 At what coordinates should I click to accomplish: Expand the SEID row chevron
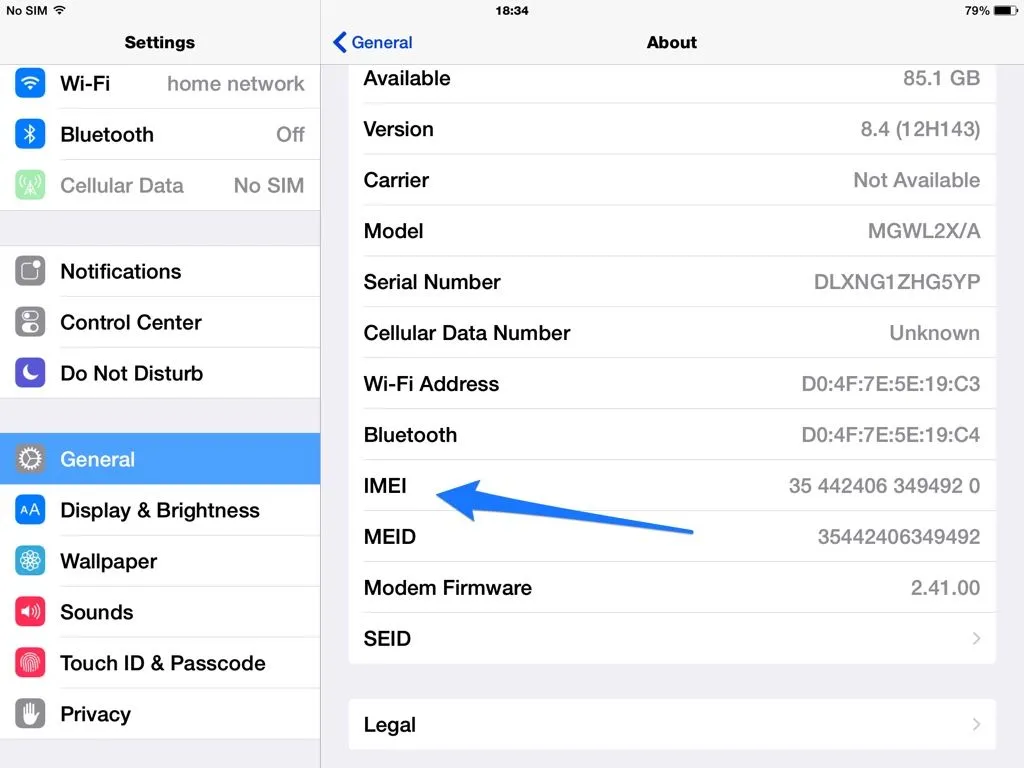(976, 639)
